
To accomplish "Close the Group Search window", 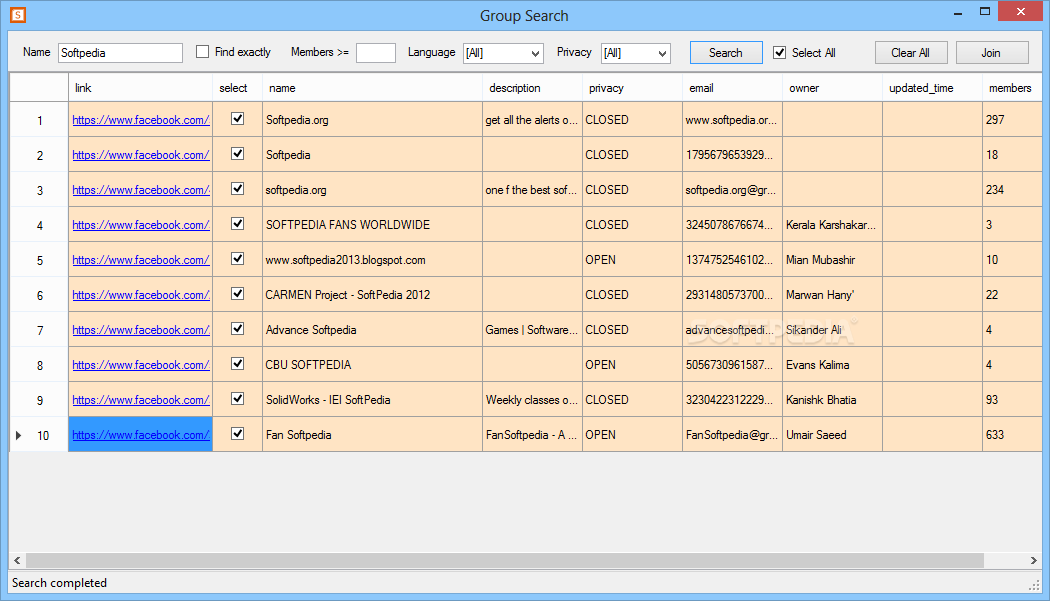I will tap(1021, 11).
